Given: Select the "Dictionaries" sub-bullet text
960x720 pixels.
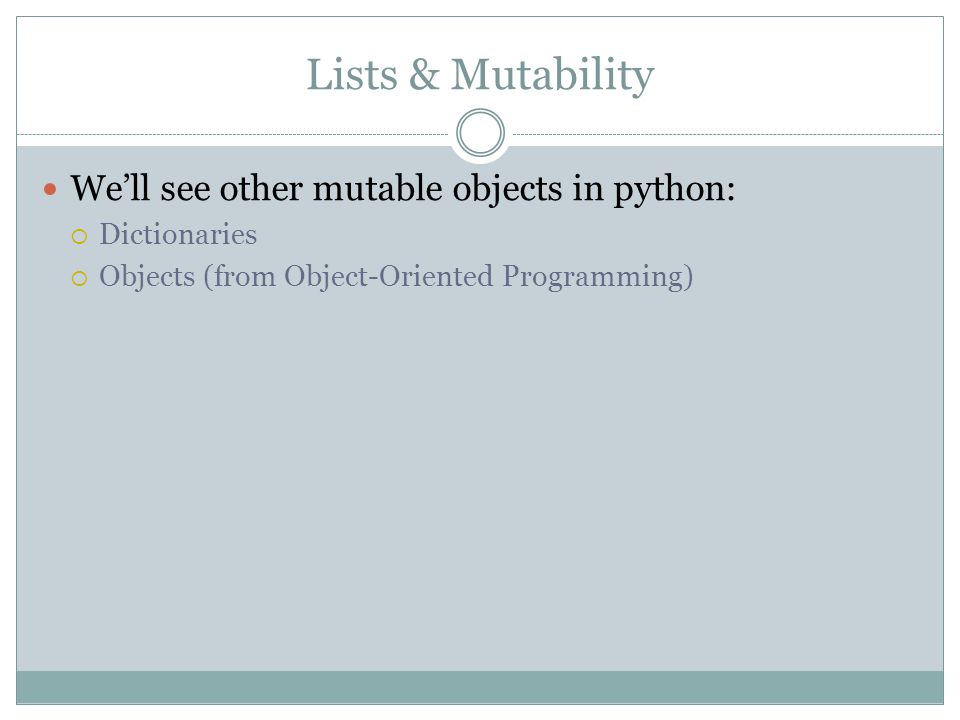Looking at the screenshot, I should (178, 234).
